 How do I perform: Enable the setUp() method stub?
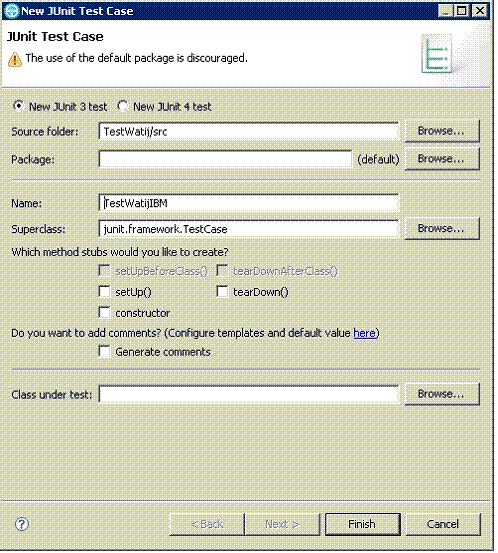(x=104, y=292)
